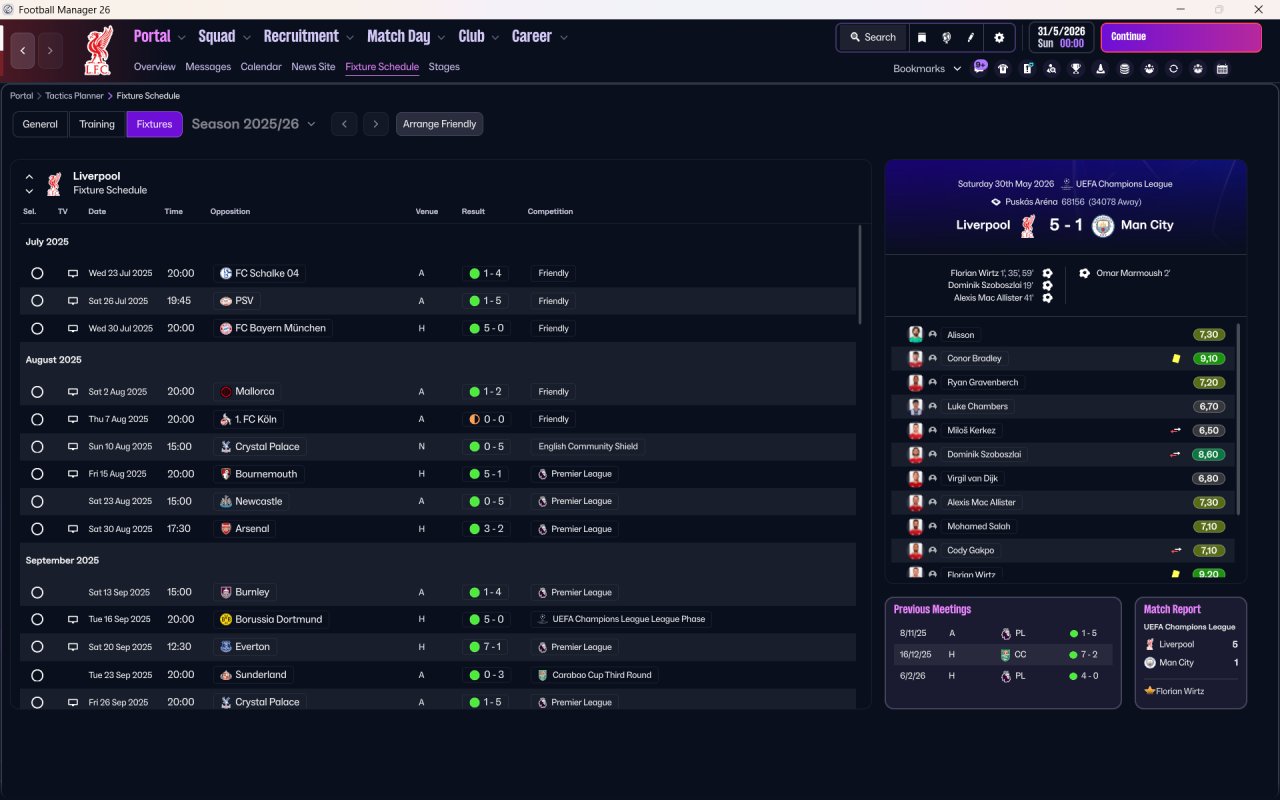Click Conor Bradley's yellow card icon
Image resolution: width=1280 pixels, height=800 pixels.
(1176, 358)
